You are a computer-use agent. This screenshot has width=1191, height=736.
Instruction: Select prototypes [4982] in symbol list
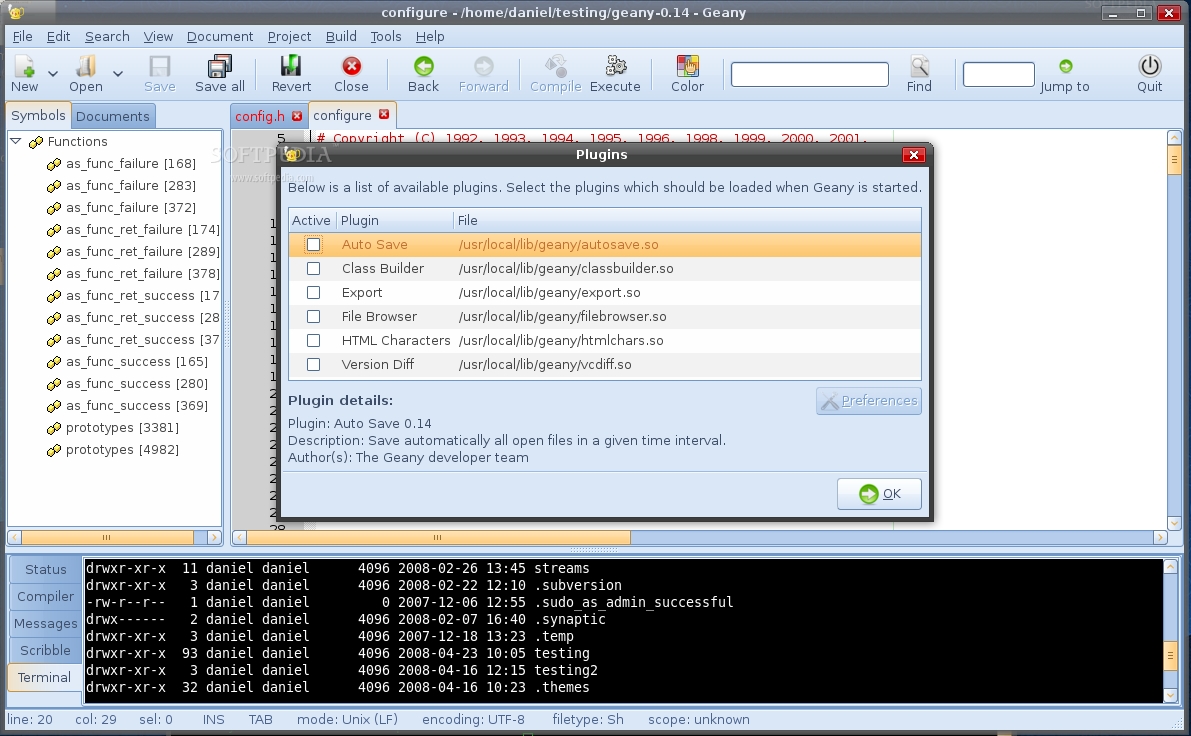point(122,450)
